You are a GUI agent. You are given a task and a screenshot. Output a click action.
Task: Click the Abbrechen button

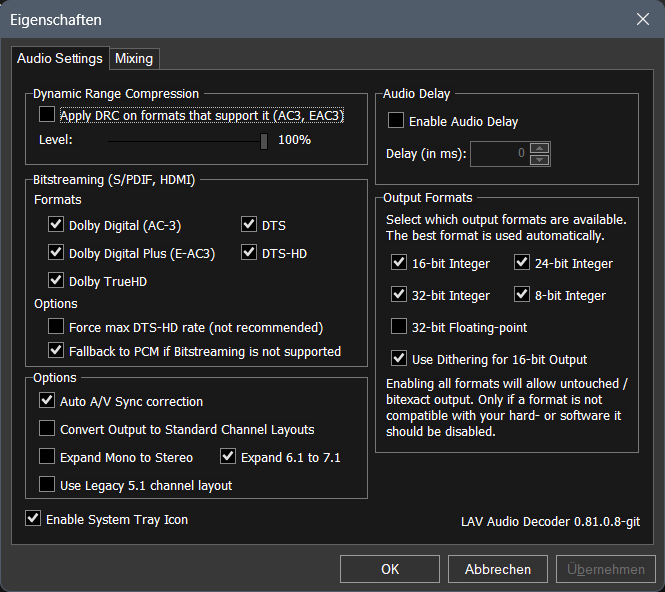498,569
